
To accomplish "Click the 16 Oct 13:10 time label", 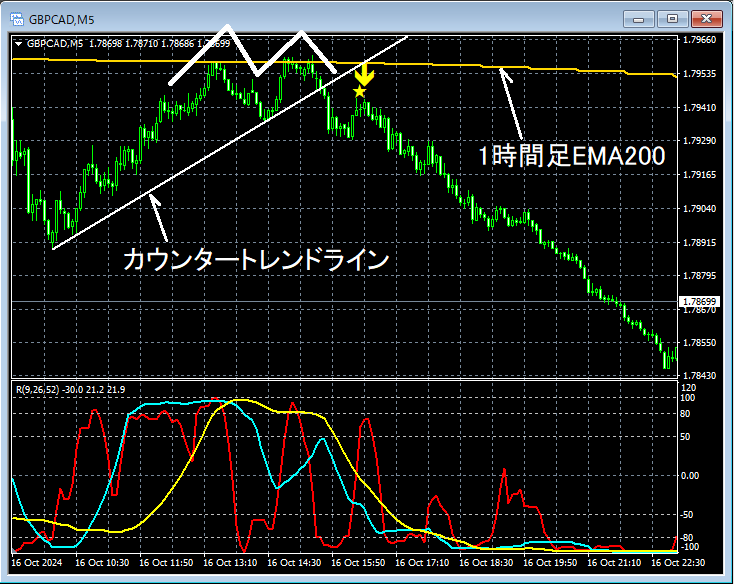I will tap(230, 563).
